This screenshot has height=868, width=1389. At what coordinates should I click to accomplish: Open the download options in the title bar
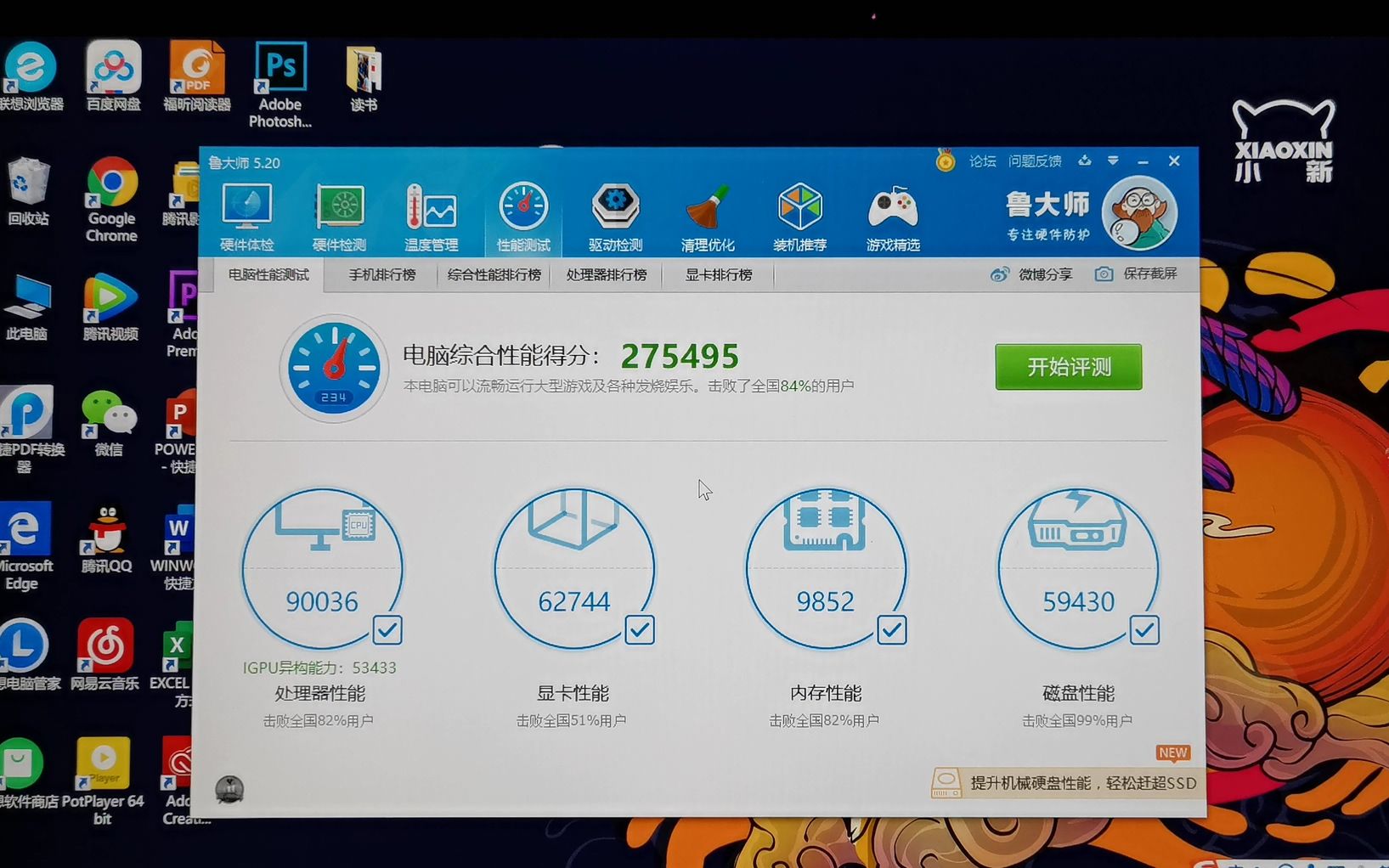click(x=1084, y=161)
